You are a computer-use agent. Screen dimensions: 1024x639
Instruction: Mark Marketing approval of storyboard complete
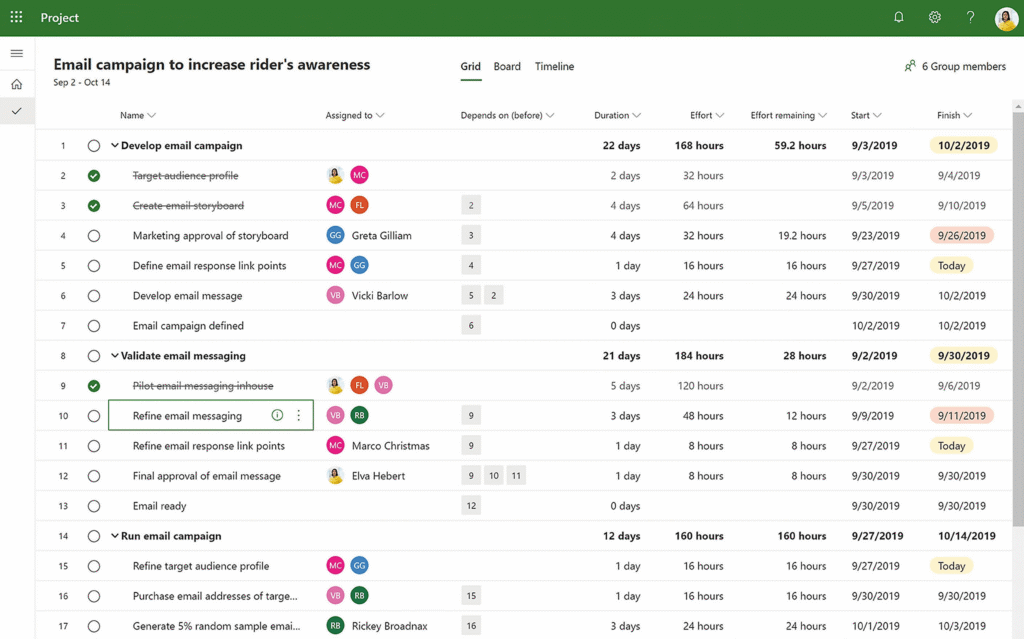coord(94,236)
